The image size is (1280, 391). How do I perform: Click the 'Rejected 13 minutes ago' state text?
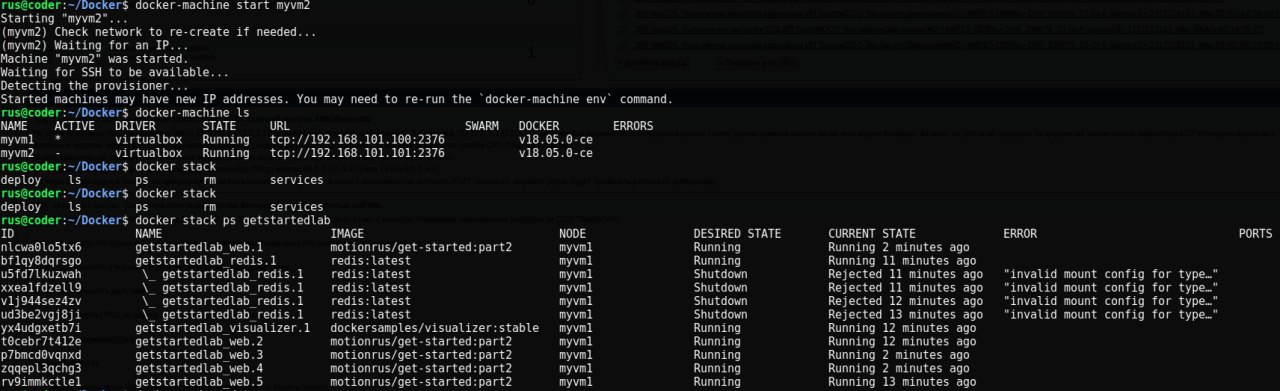coord(906,314)
